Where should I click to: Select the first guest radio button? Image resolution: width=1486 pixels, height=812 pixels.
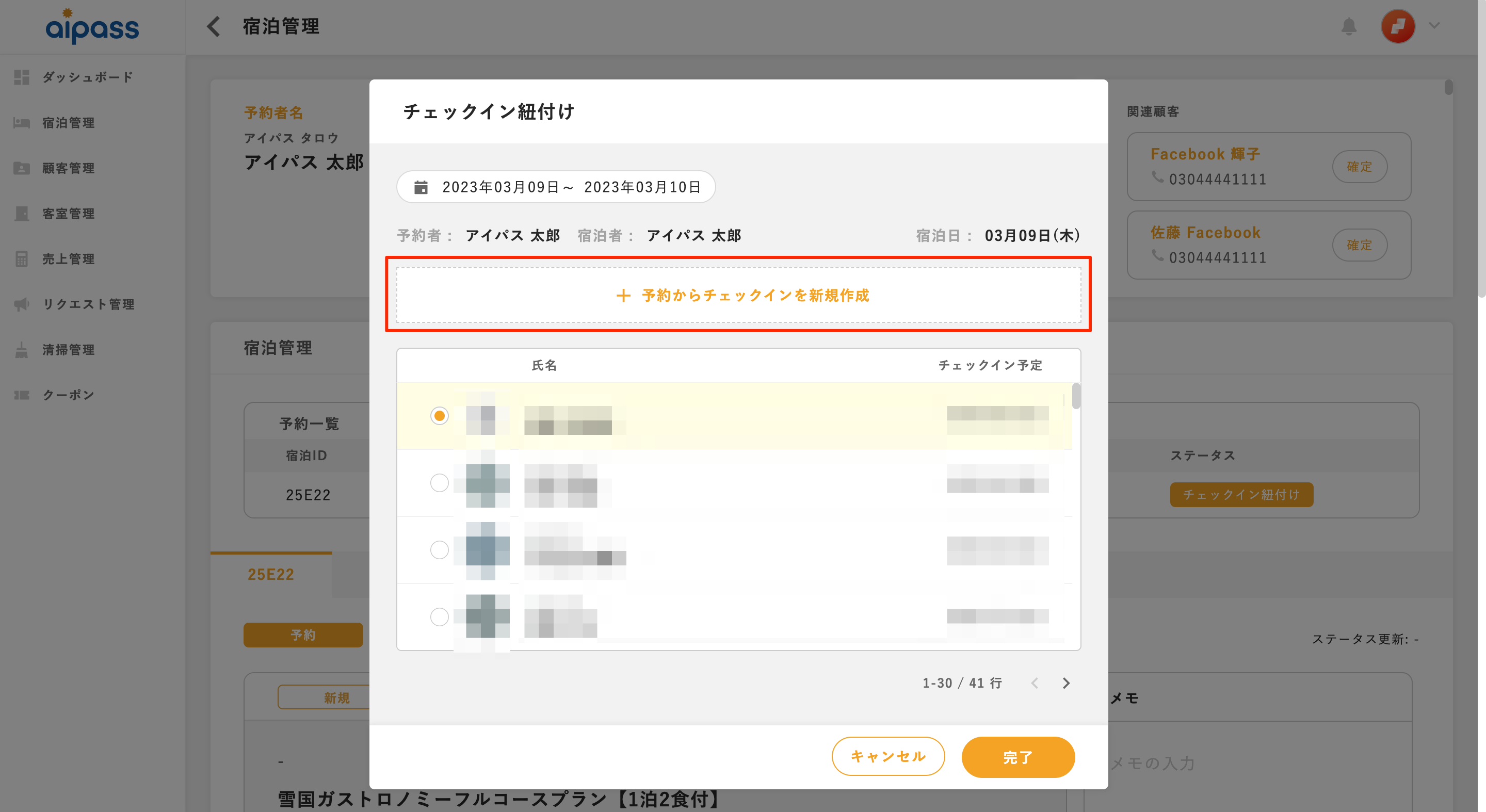440,415
